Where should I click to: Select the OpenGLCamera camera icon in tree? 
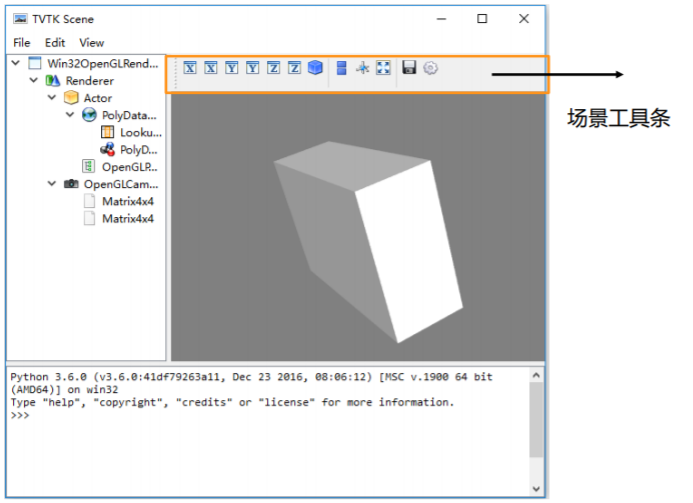point(71,184)
